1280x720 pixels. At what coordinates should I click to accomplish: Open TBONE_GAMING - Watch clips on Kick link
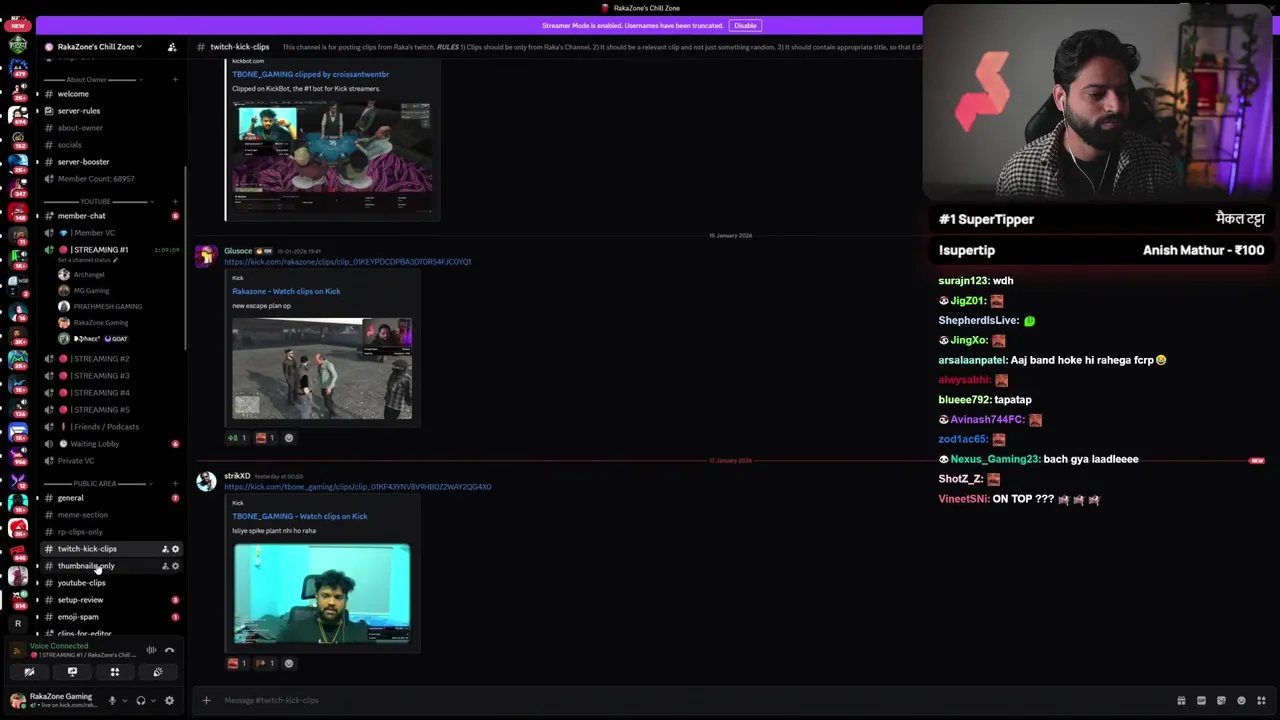tap(299, 516)
